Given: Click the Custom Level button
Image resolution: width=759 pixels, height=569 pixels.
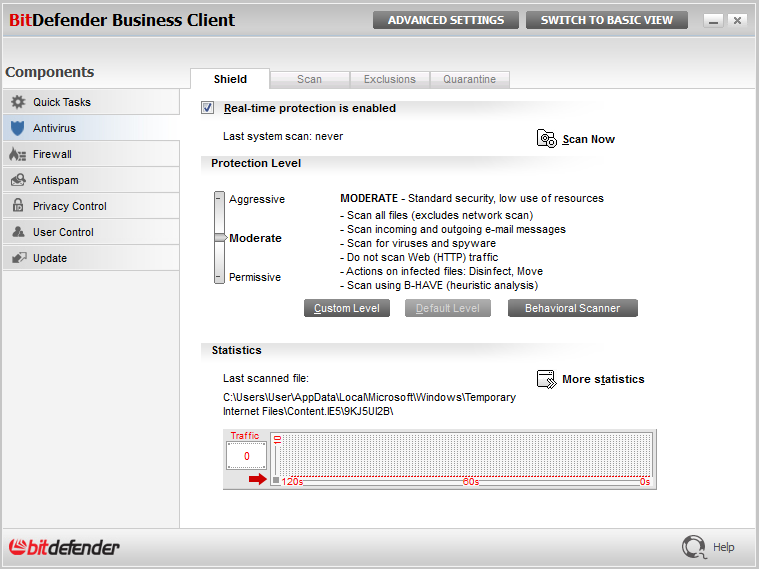Looking at the screenshot, I should click(x=347, y=308).
